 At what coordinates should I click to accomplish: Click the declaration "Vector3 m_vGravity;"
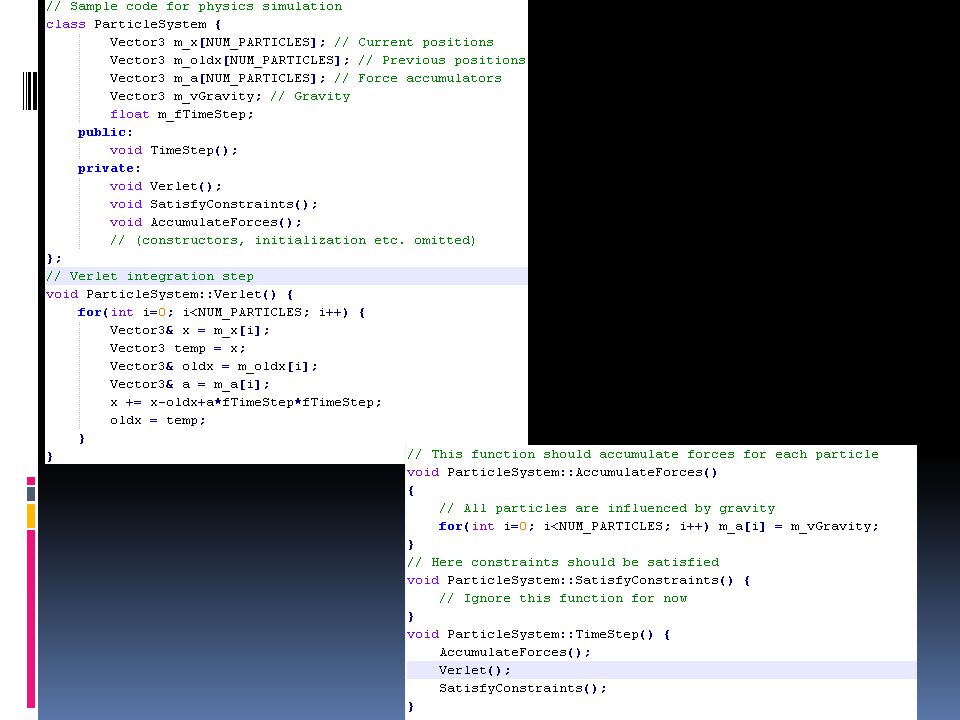[x=186, y=97]
